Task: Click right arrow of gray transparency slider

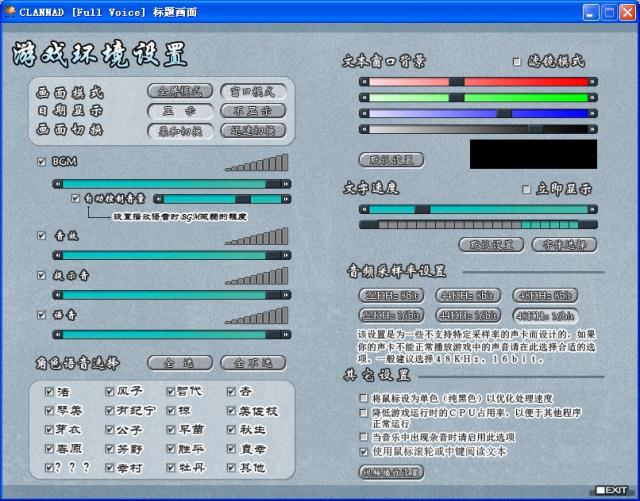Action: pos(593,129)
